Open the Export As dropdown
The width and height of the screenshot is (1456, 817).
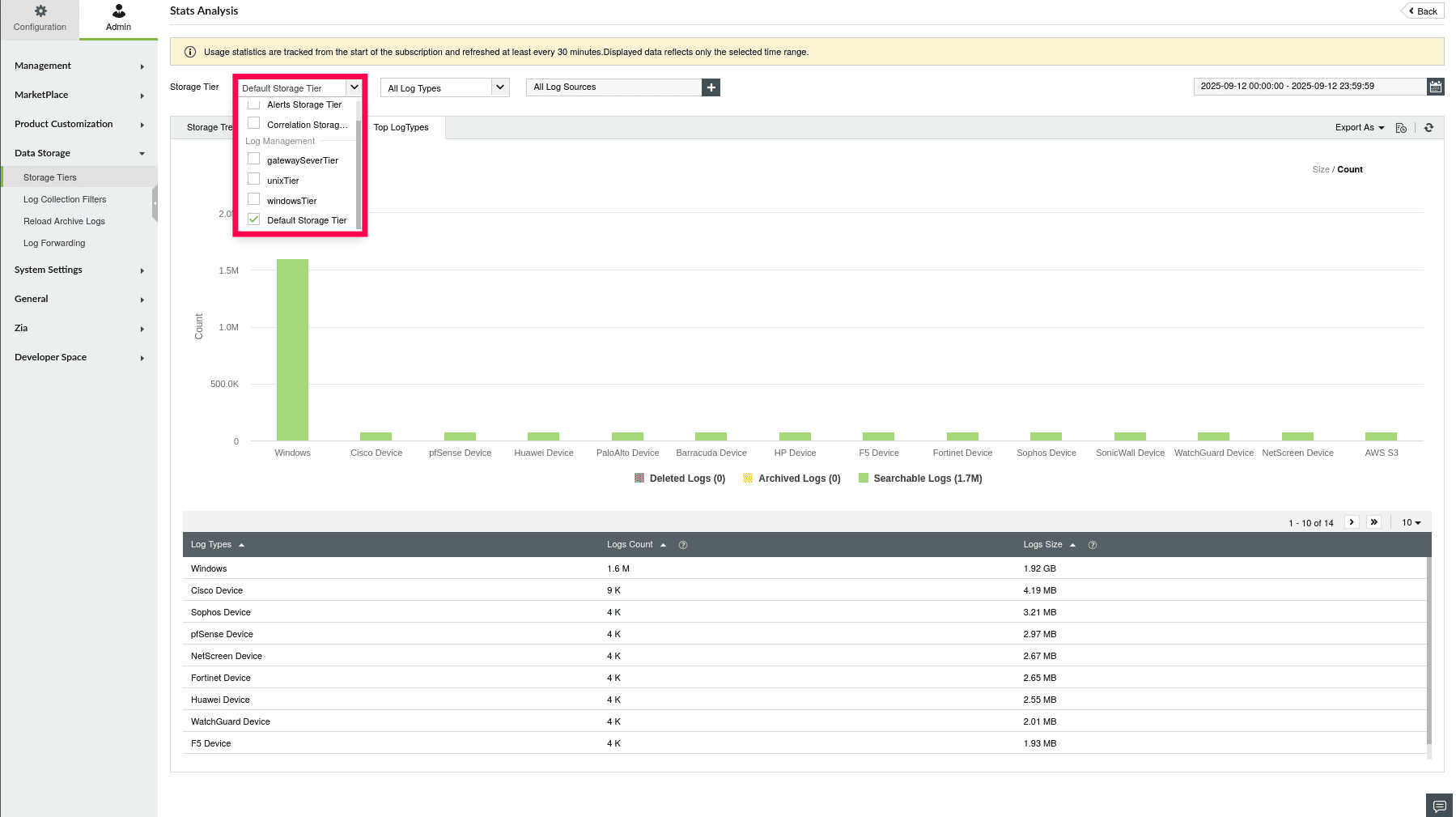click(1360, 128)
